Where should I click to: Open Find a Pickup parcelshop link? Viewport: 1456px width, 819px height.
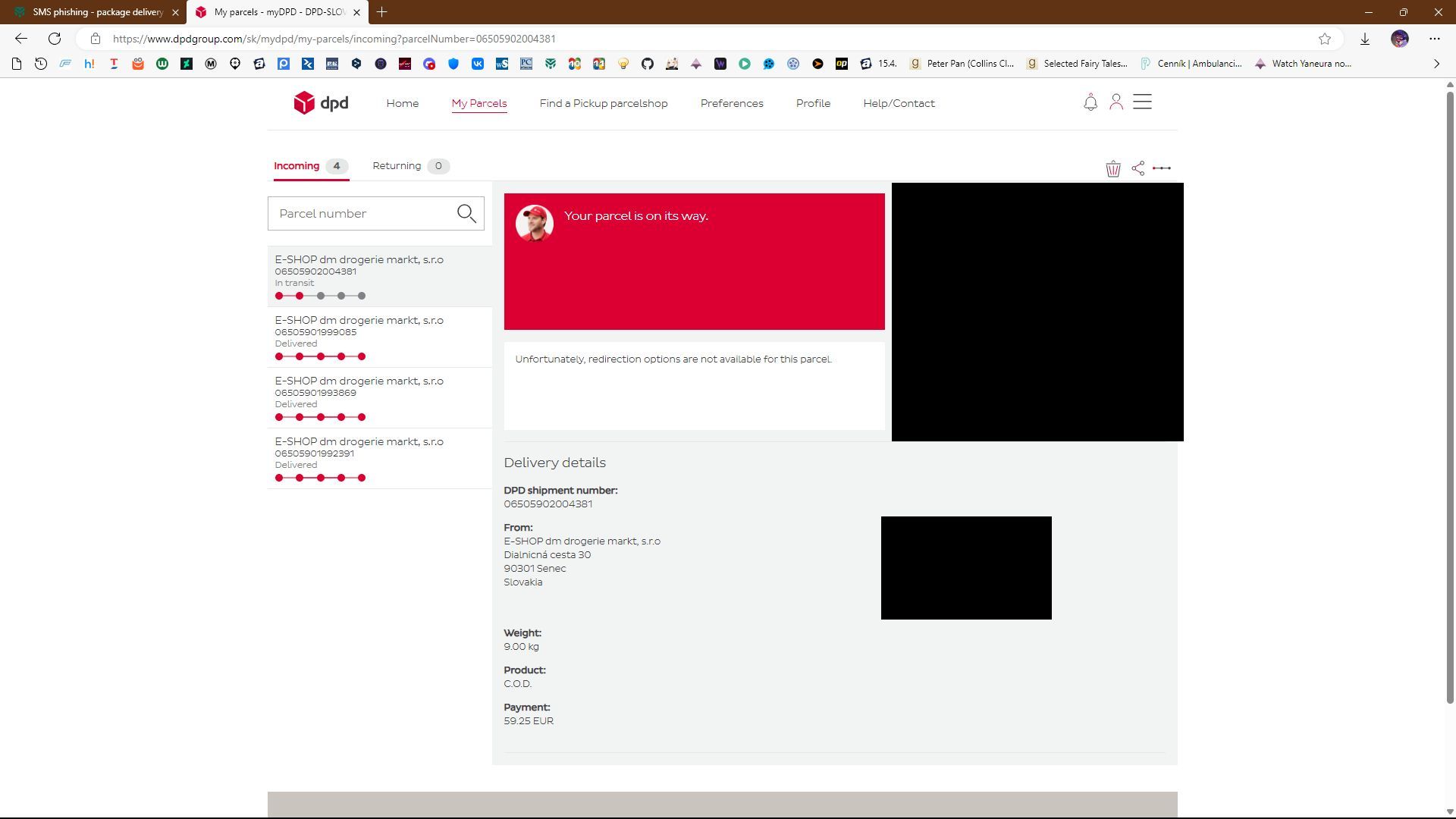(x=603, y=103)
